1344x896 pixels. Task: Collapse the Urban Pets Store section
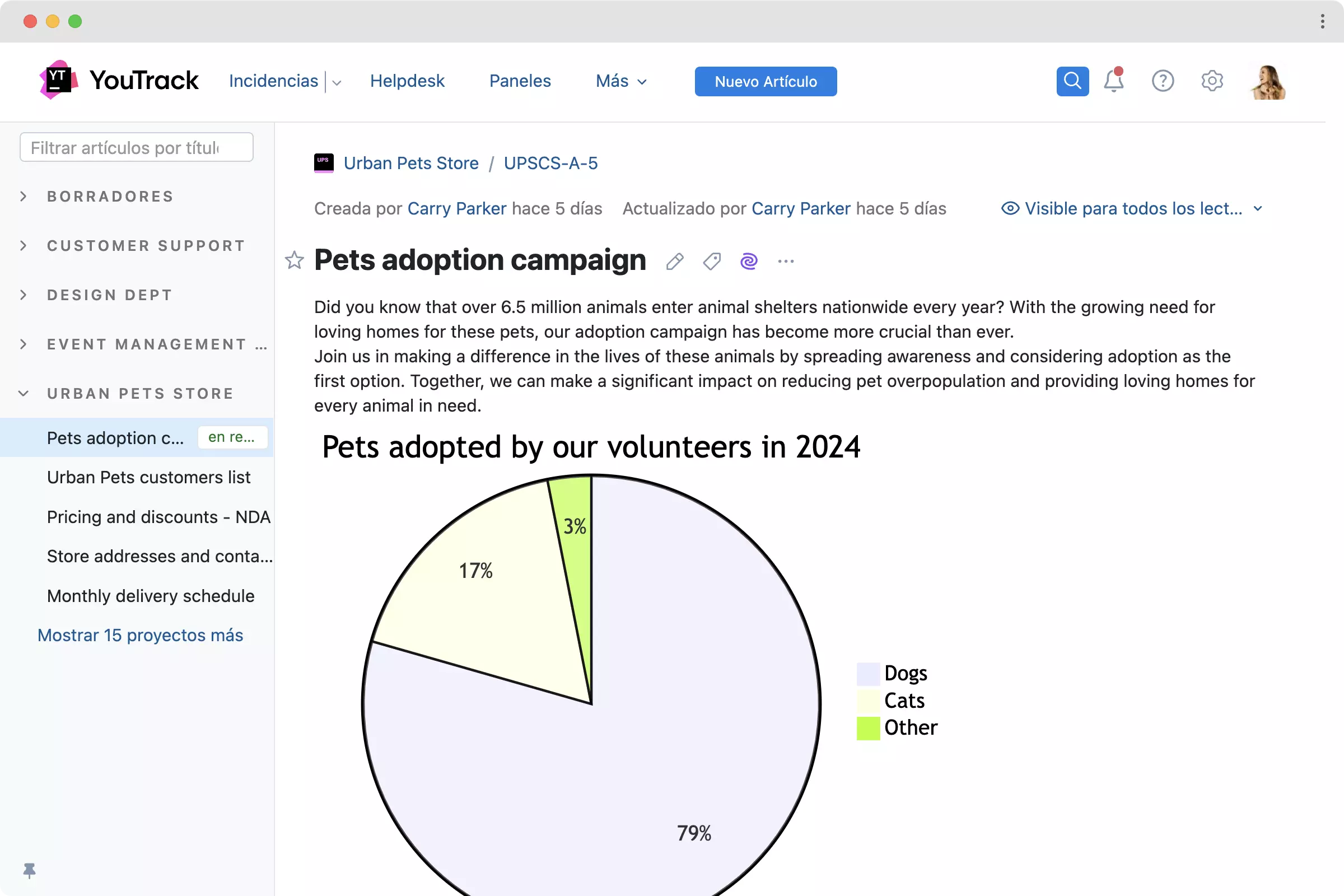point(24,394)
